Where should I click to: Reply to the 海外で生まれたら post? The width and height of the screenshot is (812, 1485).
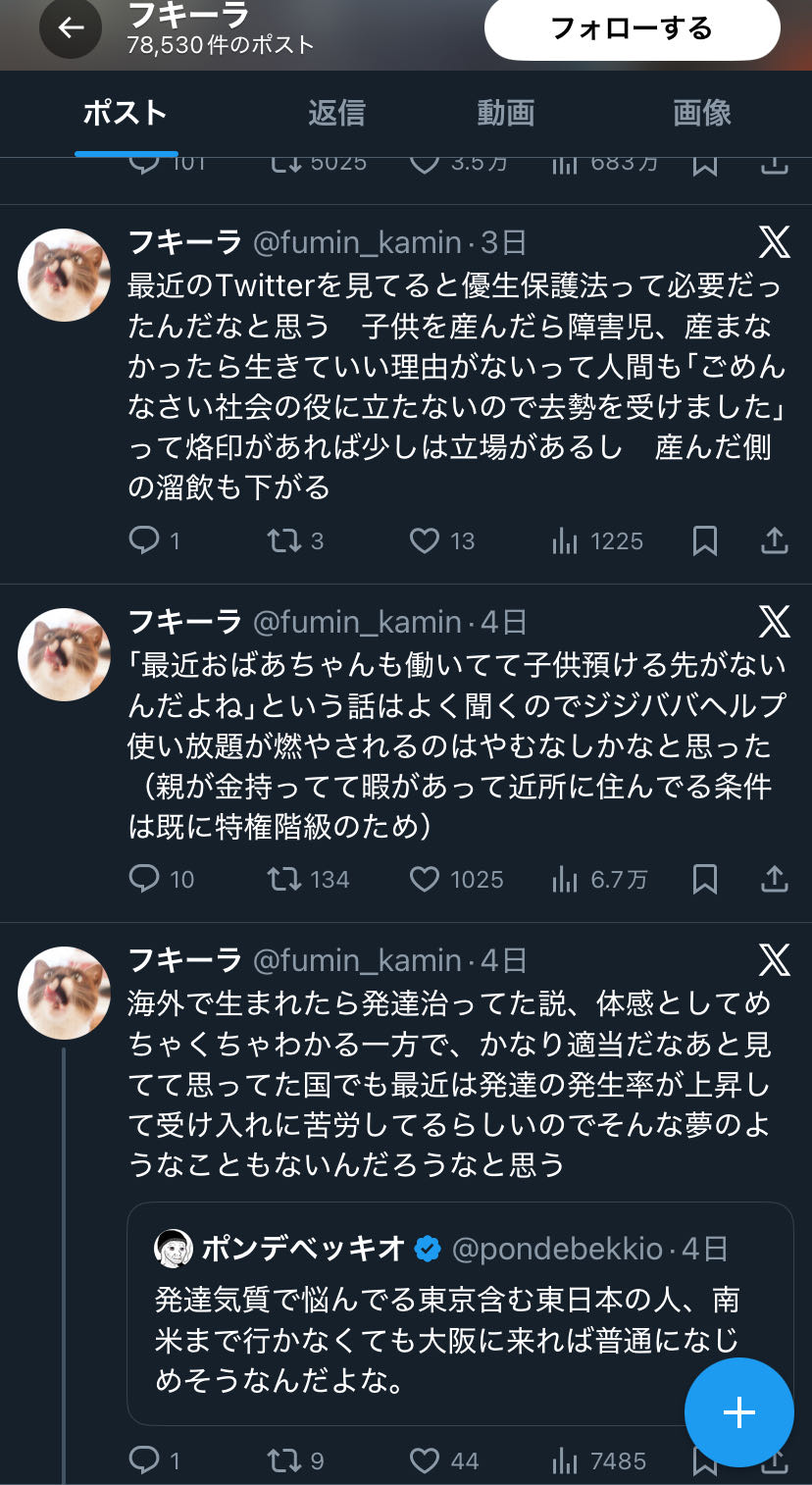[x=144, y=1460]
